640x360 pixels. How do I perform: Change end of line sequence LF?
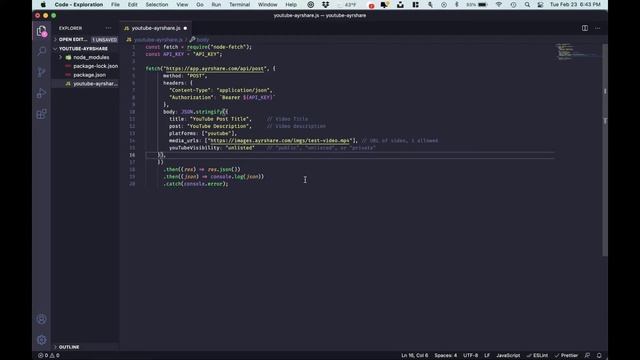(487, 355)
